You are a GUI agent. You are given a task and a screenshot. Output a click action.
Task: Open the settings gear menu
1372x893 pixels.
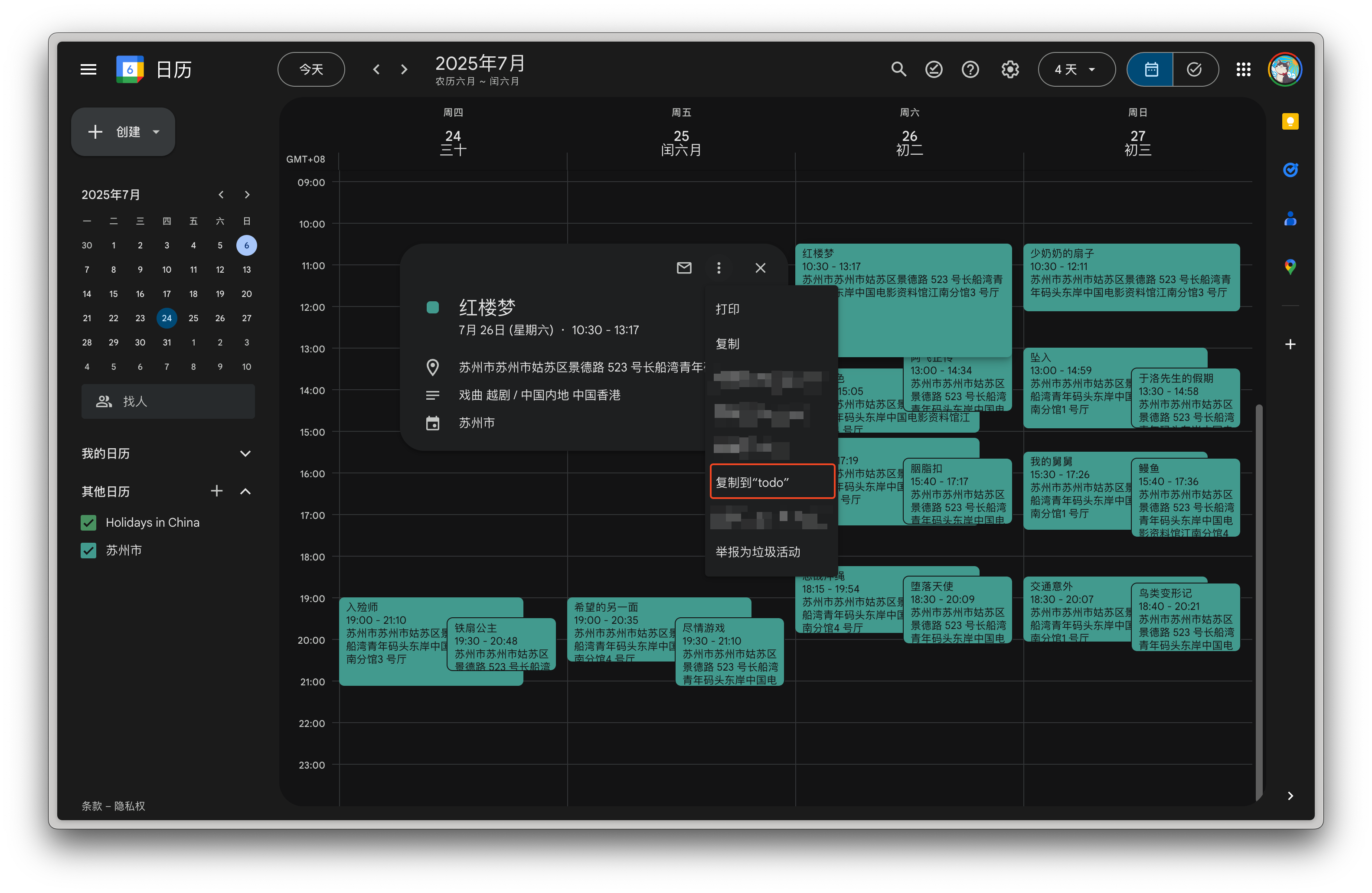(1009, 70)
